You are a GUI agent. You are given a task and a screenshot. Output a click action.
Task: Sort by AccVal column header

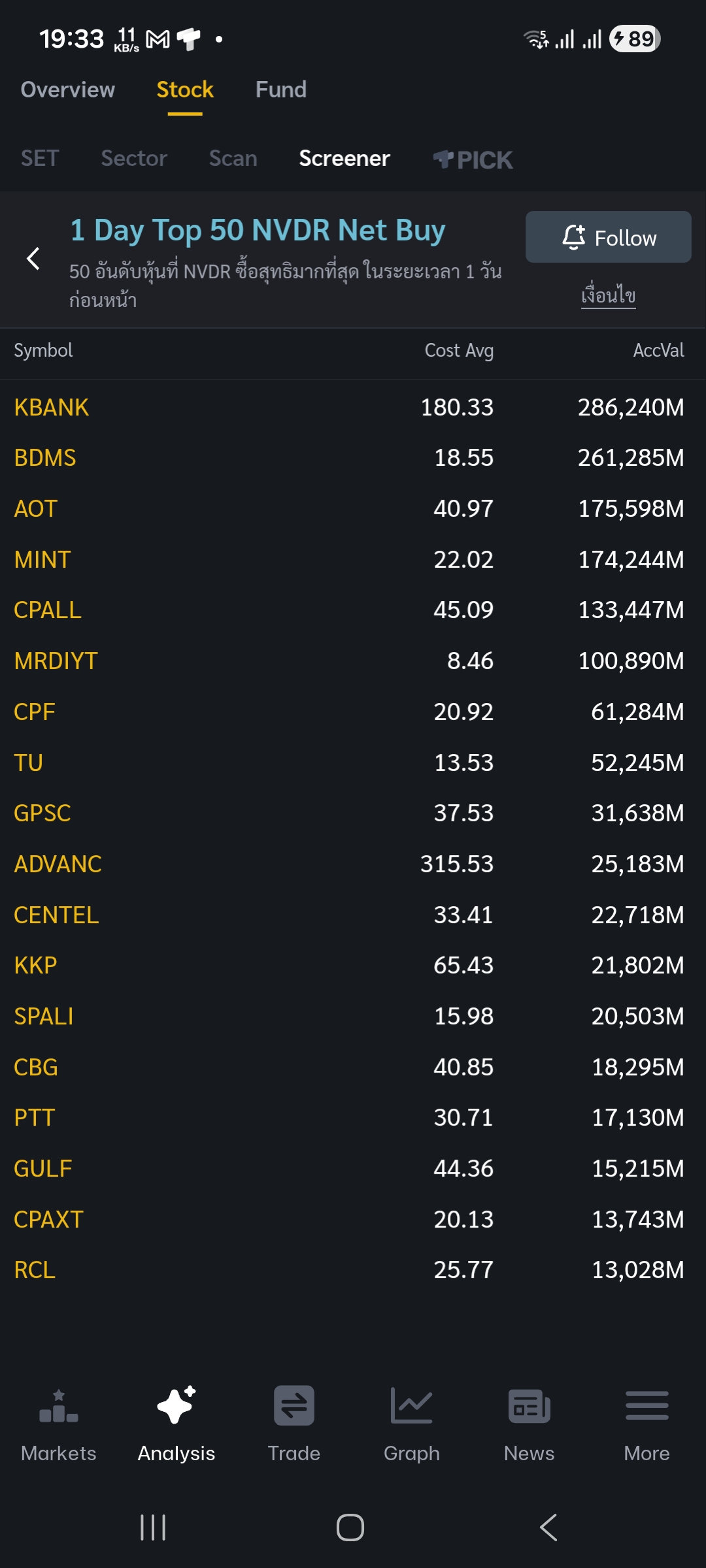click(x=658, y=351)
